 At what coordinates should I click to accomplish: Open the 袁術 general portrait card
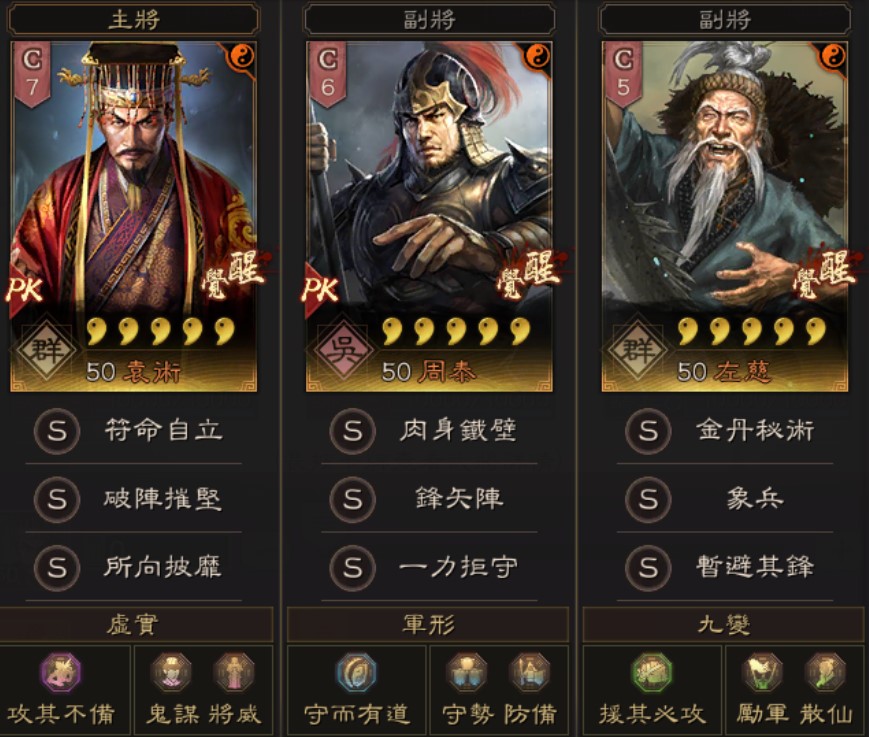click(134, 217)
